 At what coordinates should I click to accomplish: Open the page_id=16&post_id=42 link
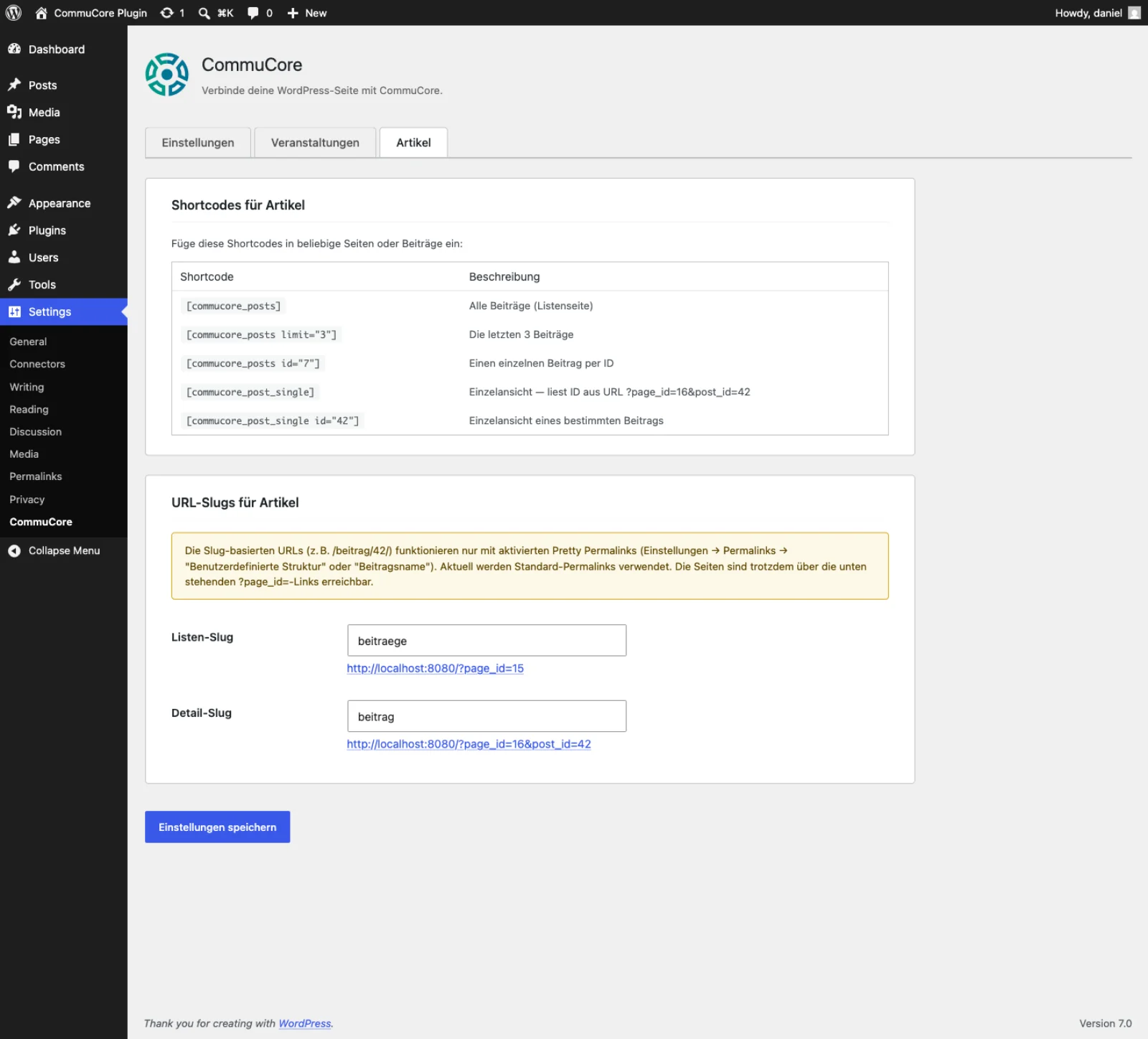point(469,744)
